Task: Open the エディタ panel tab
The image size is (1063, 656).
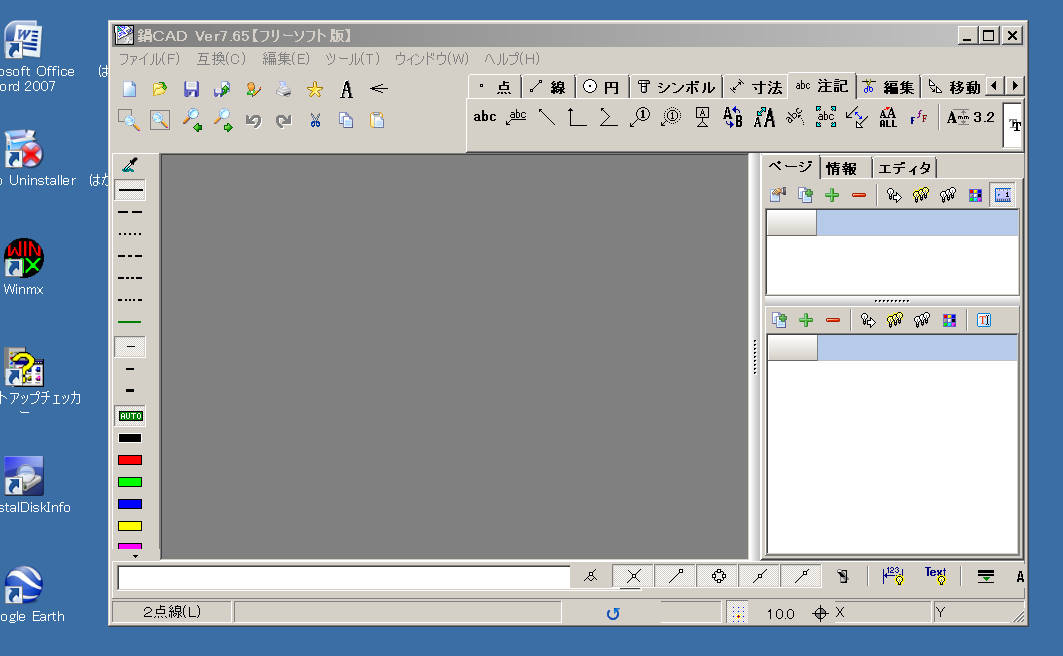Action: coord(904,168)
